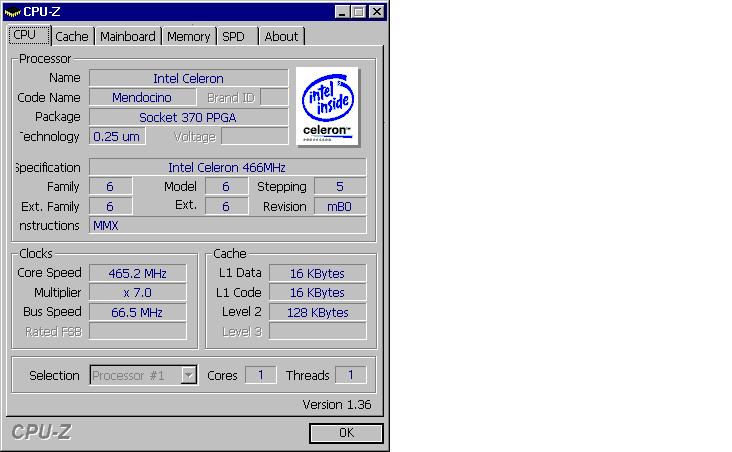Click the Core Speed label
This screenshot has width=732, height=452.
(49, 273)
